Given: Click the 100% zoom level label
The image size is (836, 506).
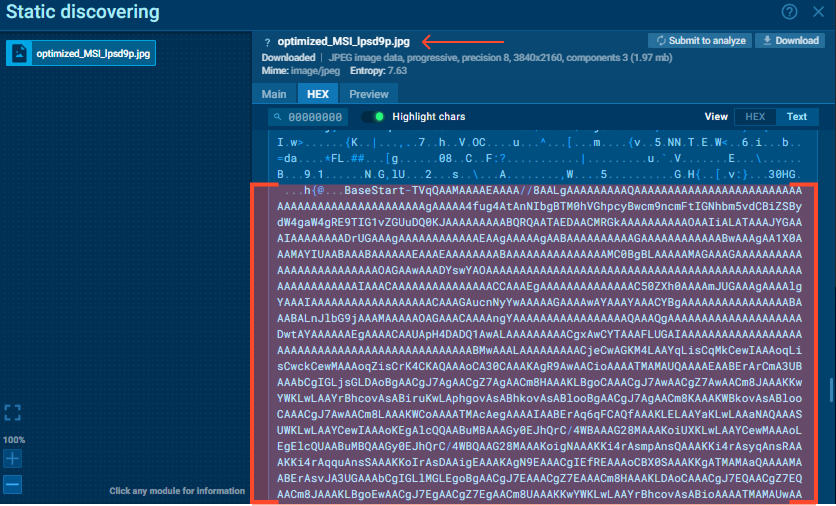Looking at the screenshot, I should click(14, 440).
